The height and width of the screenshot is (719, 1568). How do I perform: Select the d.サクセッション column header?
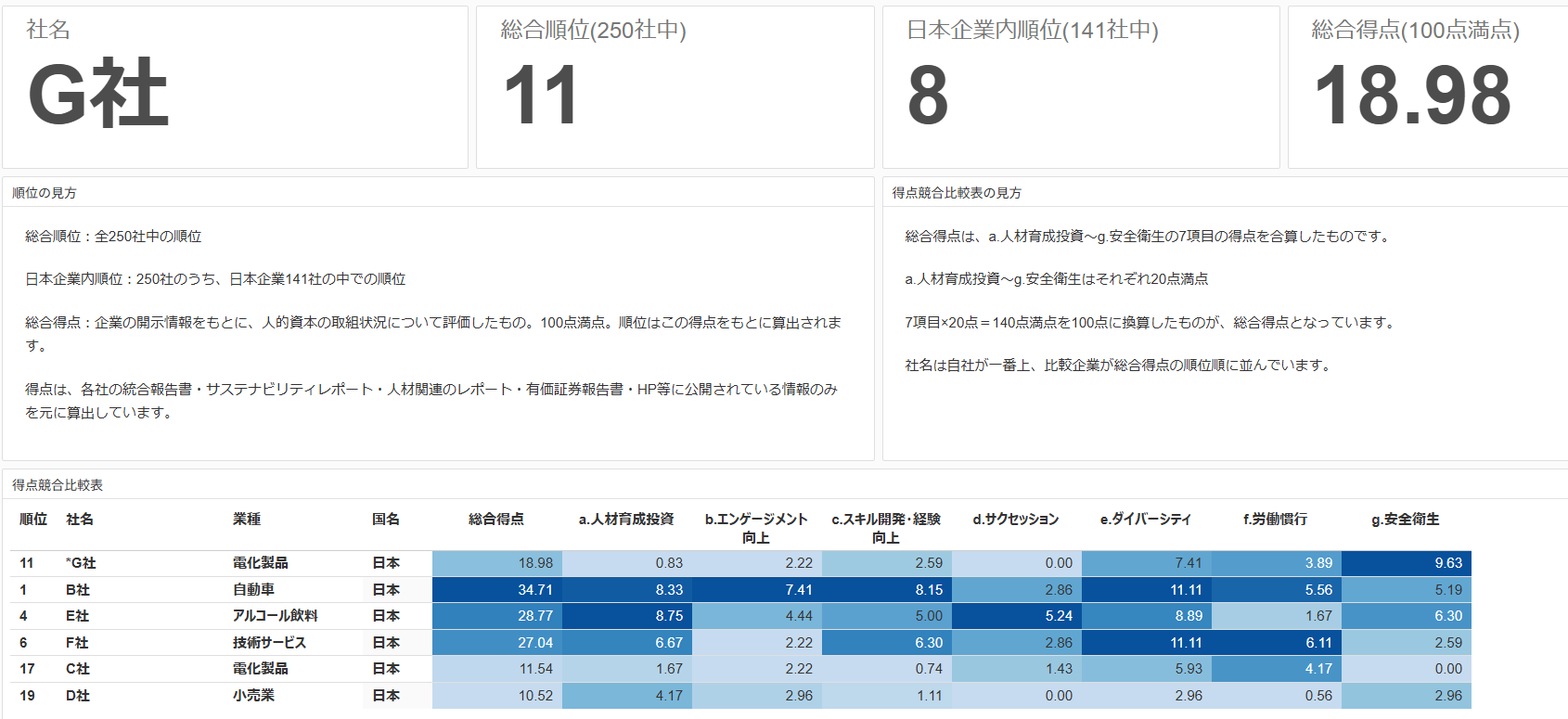1015,520
